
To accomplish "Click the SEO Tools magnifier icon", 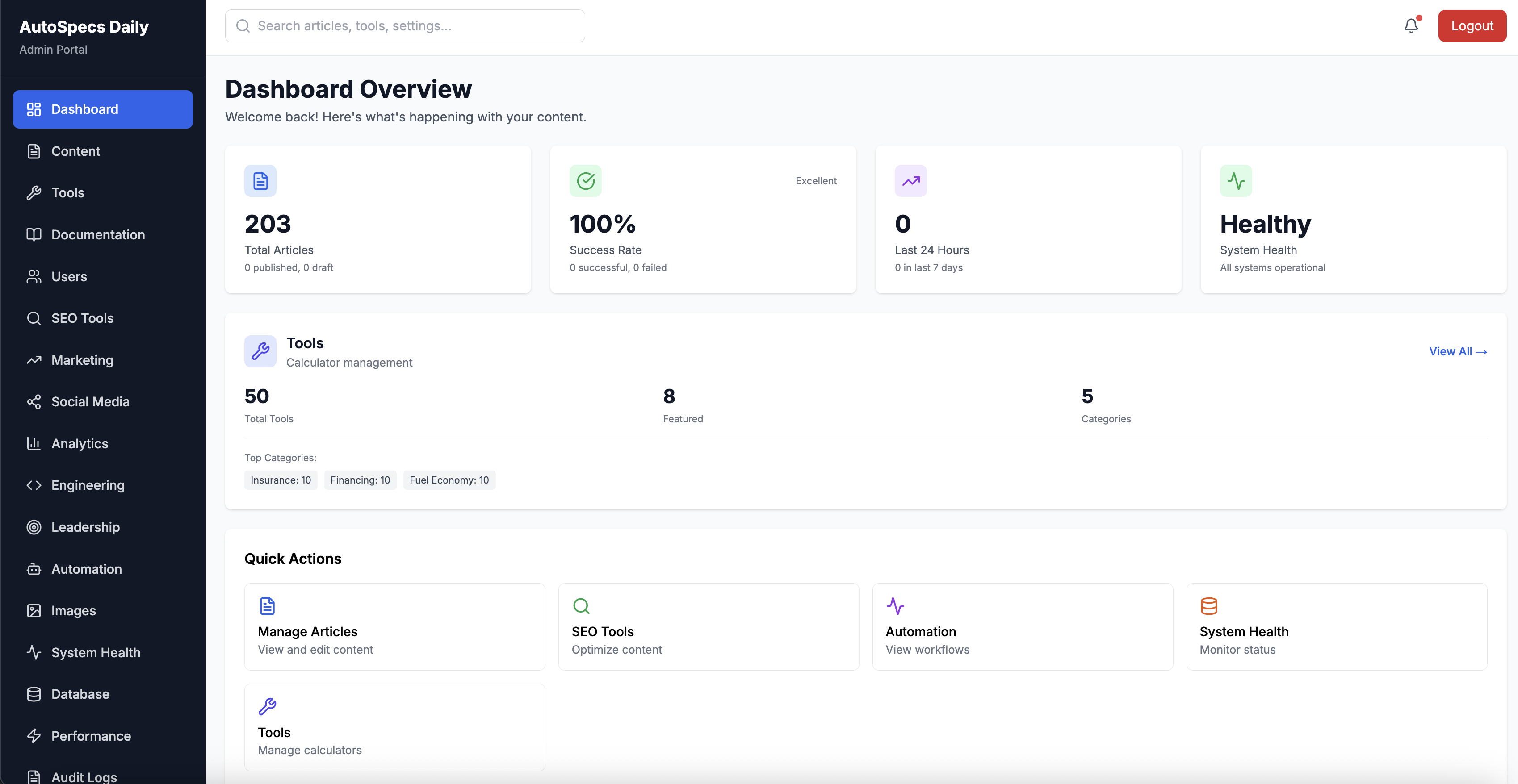I will (x=34, y=318).
